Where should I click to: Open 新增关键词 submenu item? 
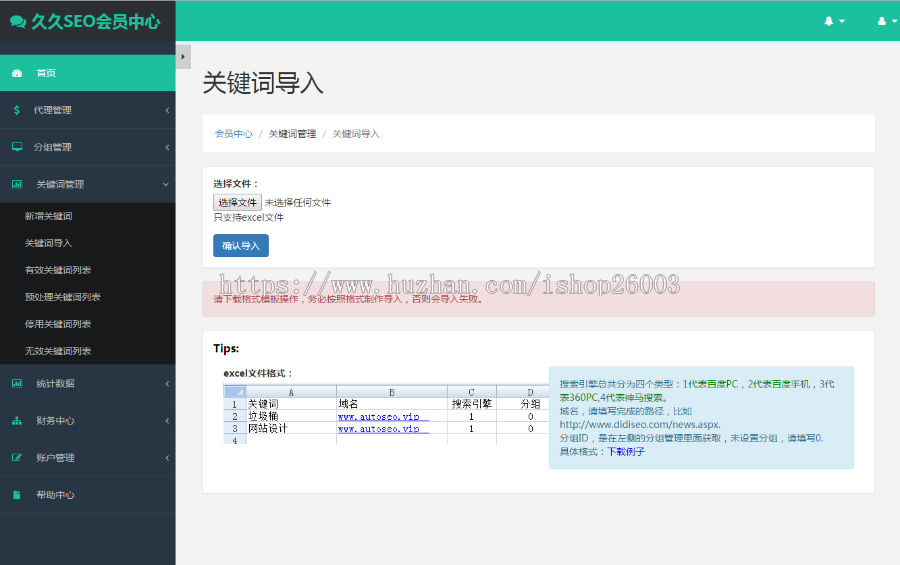tap(48, 216)
